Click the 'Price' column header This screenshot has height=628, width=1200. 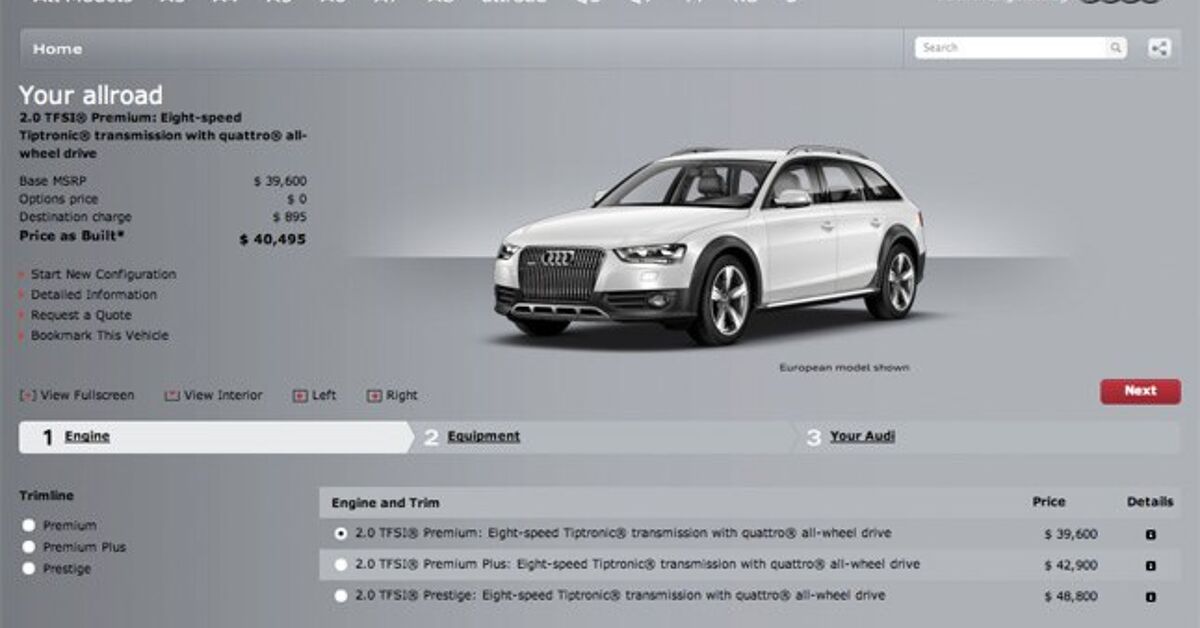1049,502
